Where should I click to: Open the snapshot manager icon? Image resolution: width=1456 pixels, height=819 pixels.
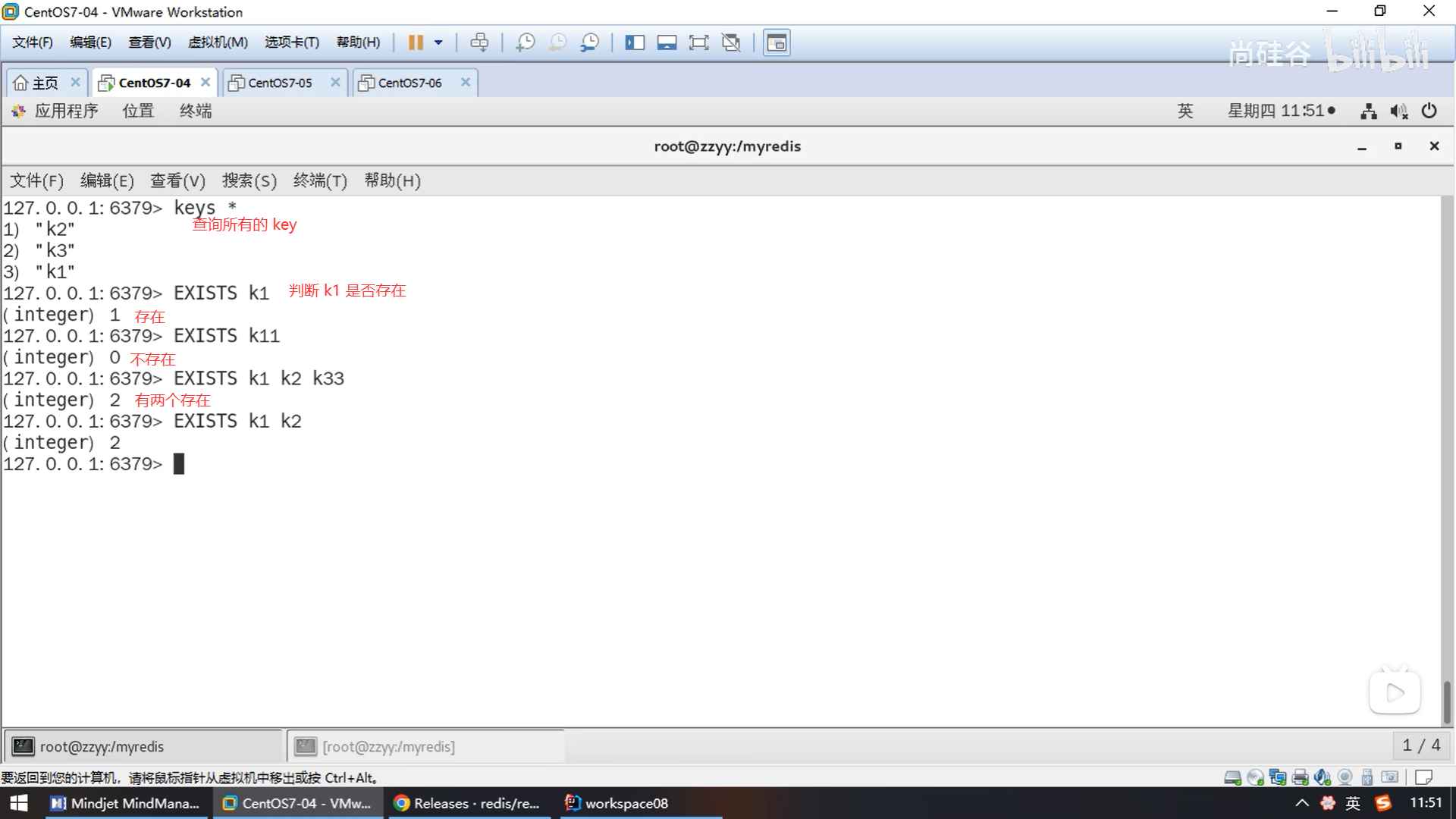point(590,42)
